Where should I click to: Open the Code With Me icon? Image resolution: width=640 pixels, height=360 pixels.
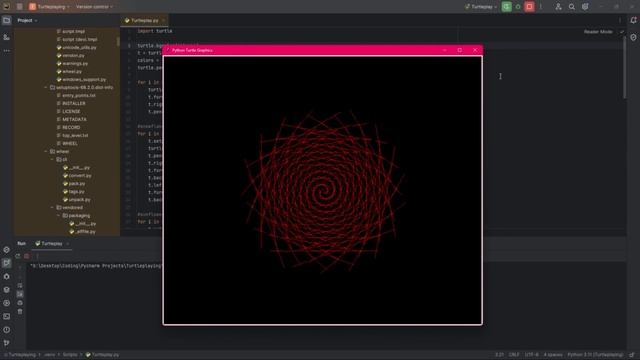(558, 7)
